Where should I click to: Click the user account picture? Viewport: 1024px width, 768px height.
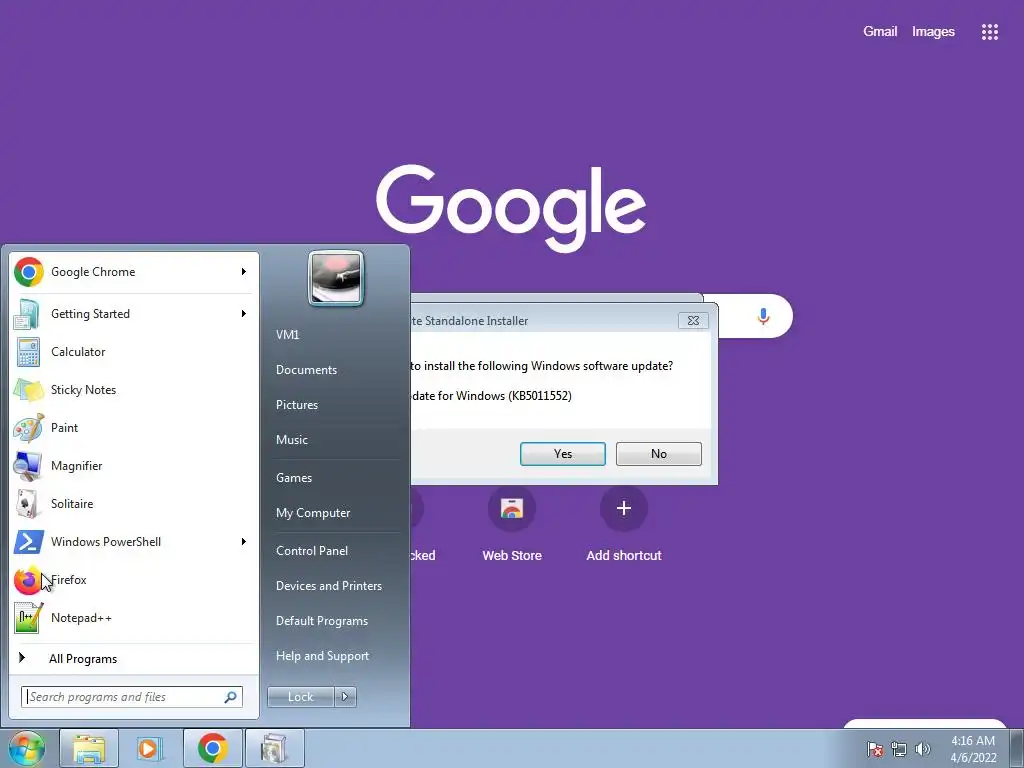click(336, 279)
